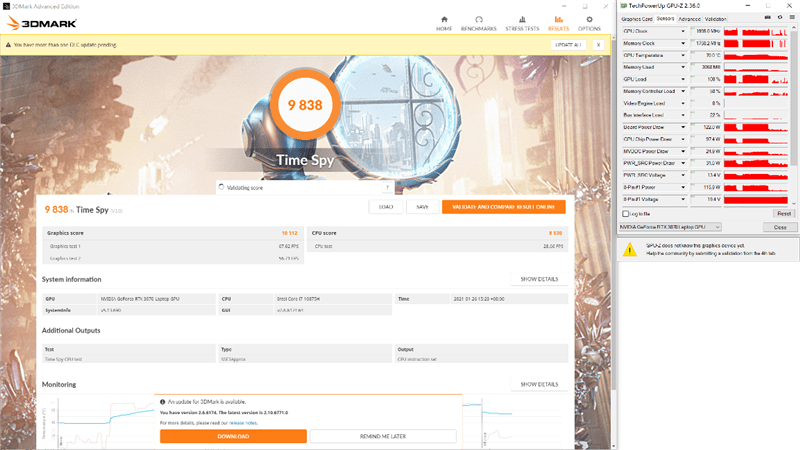Open the release notes link
Viewport: 800px width, 450px height.
click(243, 423)
